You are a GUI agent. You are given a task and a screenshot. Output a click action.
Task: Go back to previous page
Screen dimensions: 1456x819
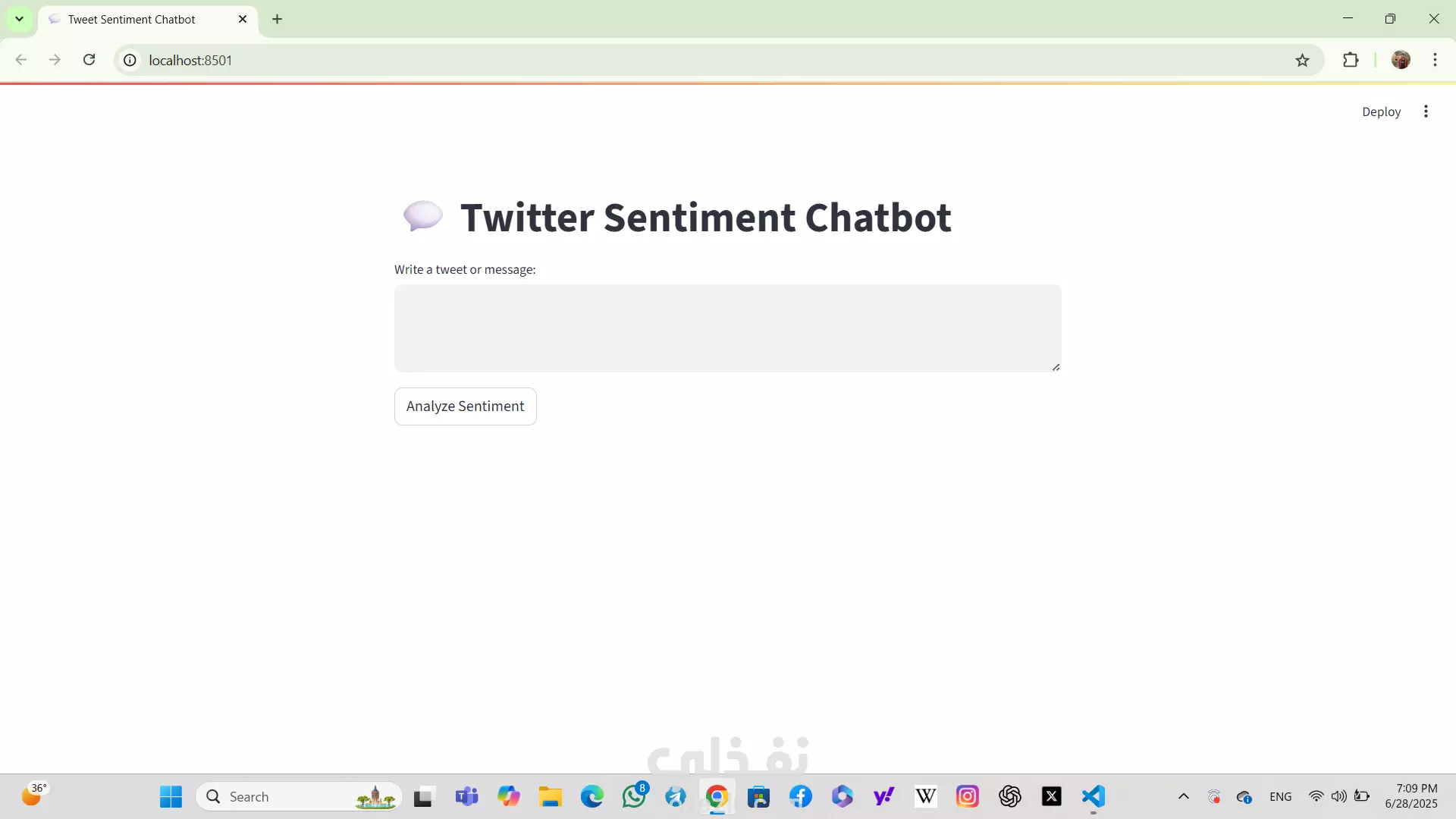[21, 60]
